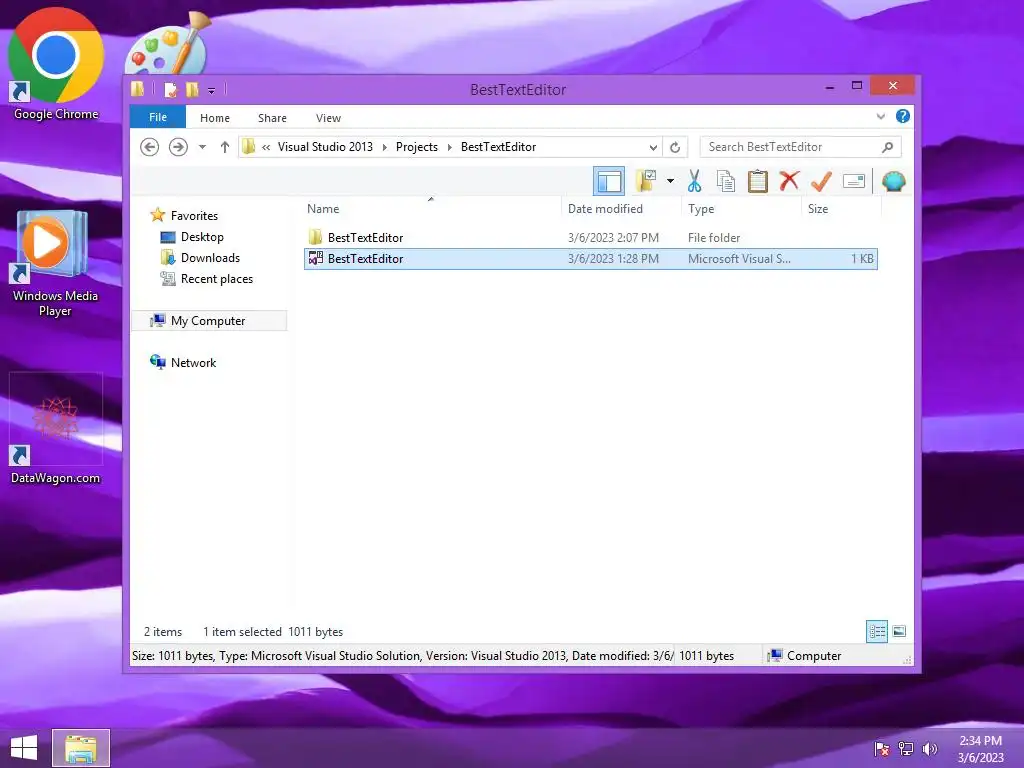Go back with the Back arrow
This screenshot has height=768, width=1024.
(x=150, y=147)
